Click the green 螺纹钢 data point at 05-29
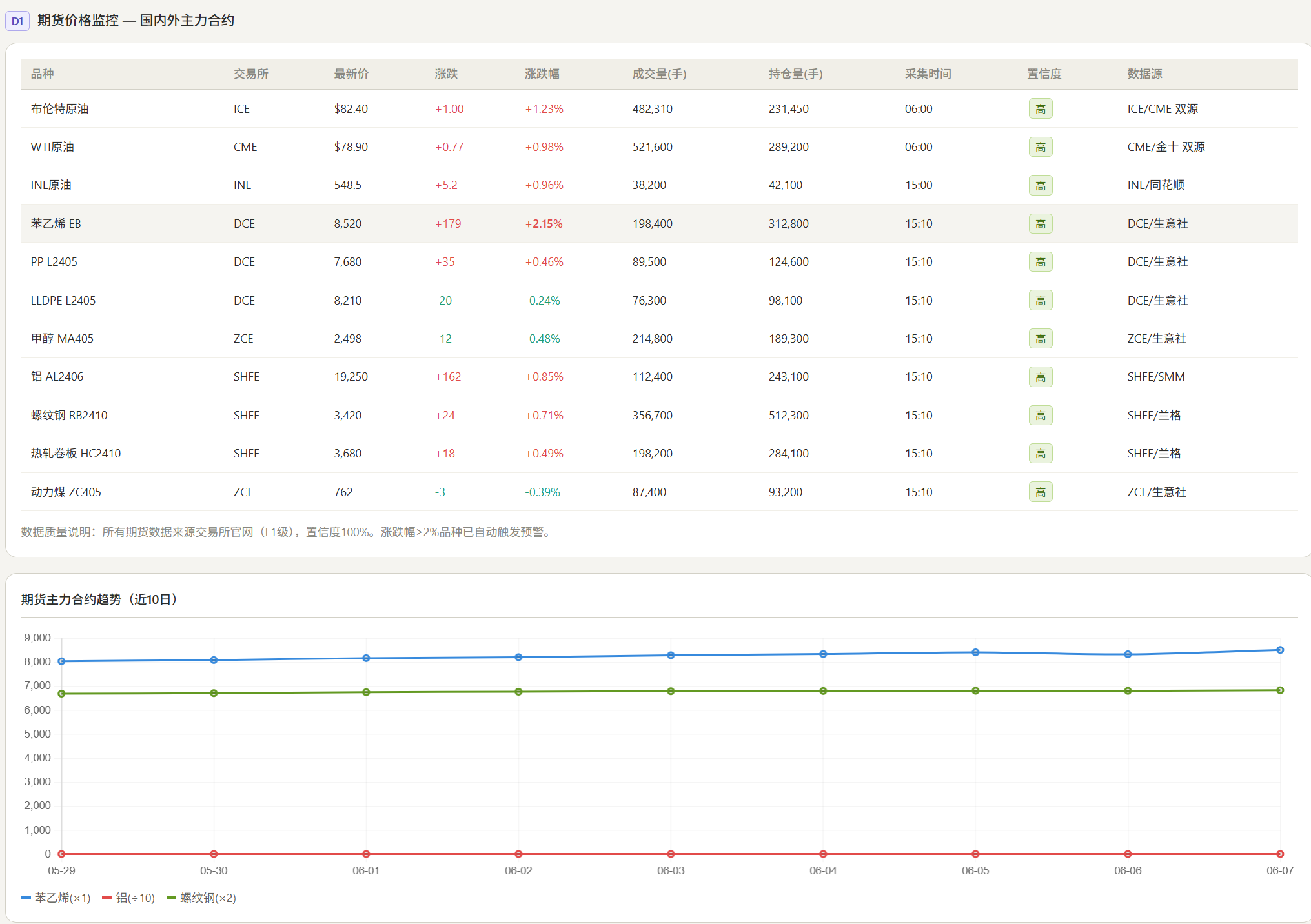Image resolution: width=1311 pixels, height=924 pixels. tap(61, 694)
